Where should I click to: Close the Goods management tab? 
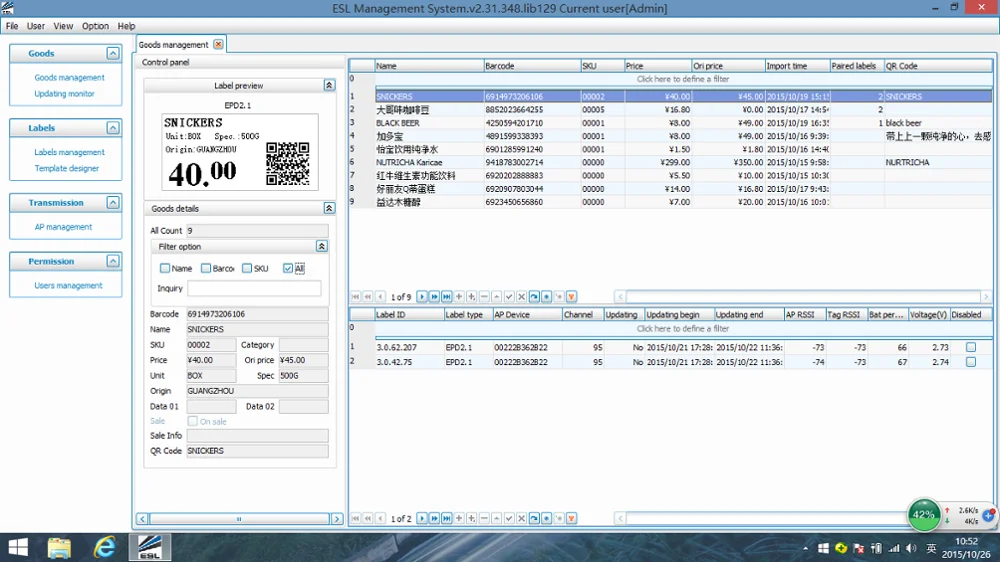pyautogui.click(x=218, y=44)
